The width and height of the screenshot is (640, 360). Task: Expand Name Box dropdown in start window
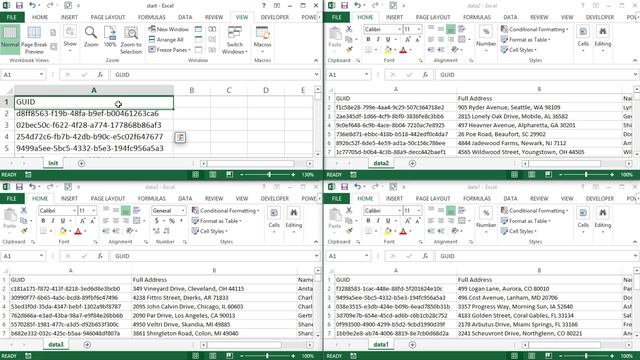[41, 74]
